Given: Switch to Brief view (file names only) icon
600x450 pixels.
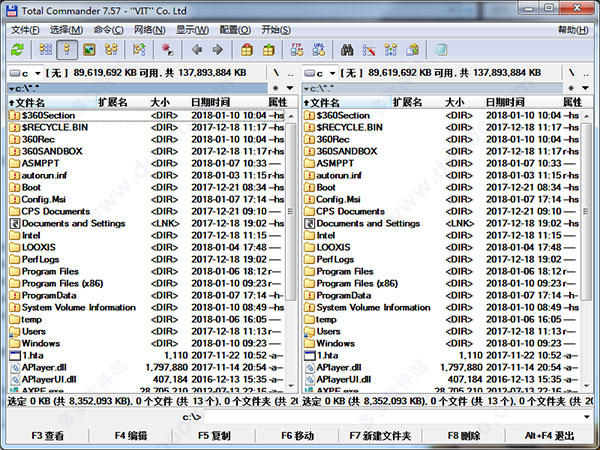Looking at the screenshot, I should 46,50.
